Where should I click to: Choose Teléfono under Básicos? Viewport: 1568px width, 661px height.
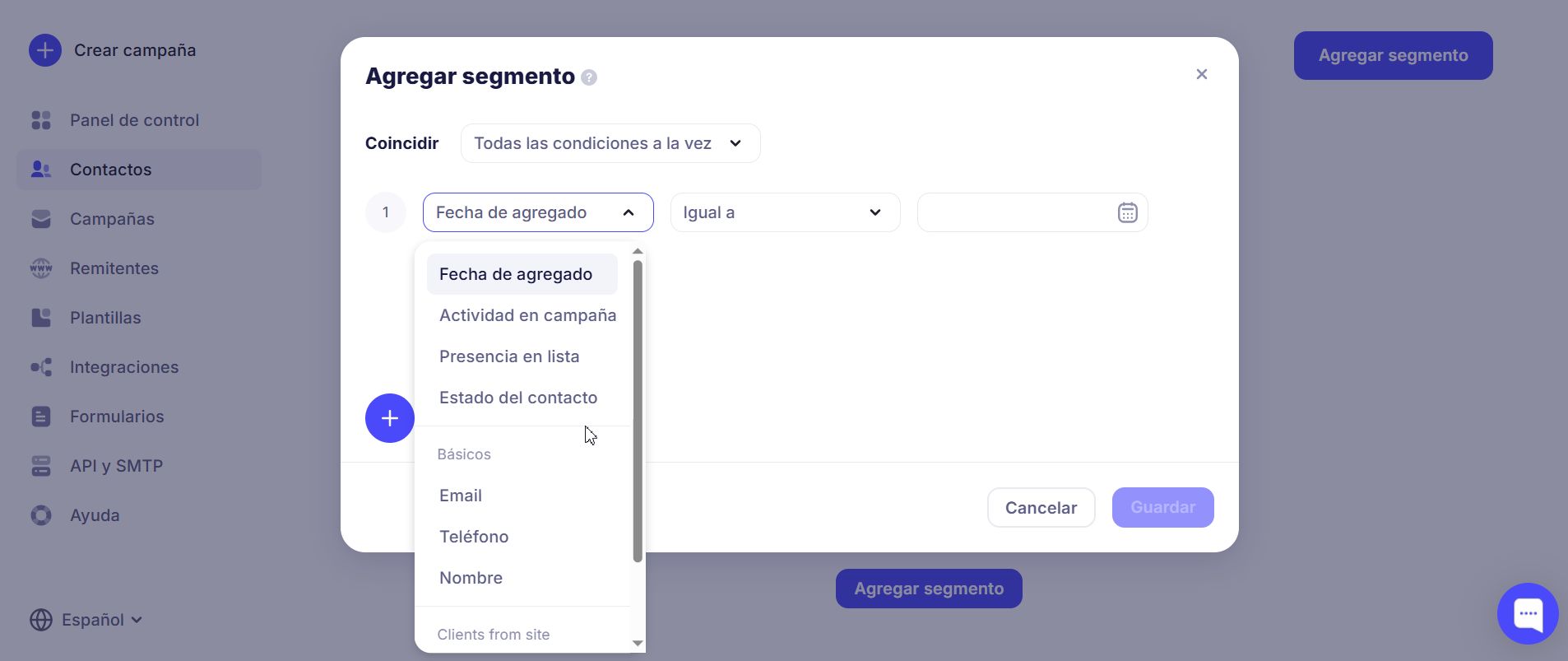point(474,537)
